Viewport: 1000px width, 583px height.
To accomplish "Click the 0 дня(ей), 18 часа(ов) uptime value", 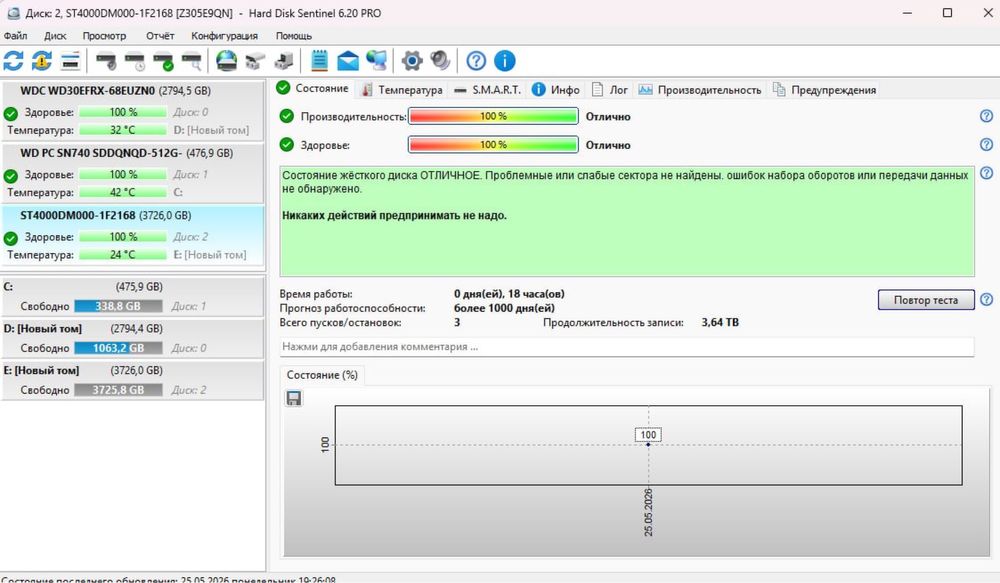I will pyautogui.click(x=509, y=294).
